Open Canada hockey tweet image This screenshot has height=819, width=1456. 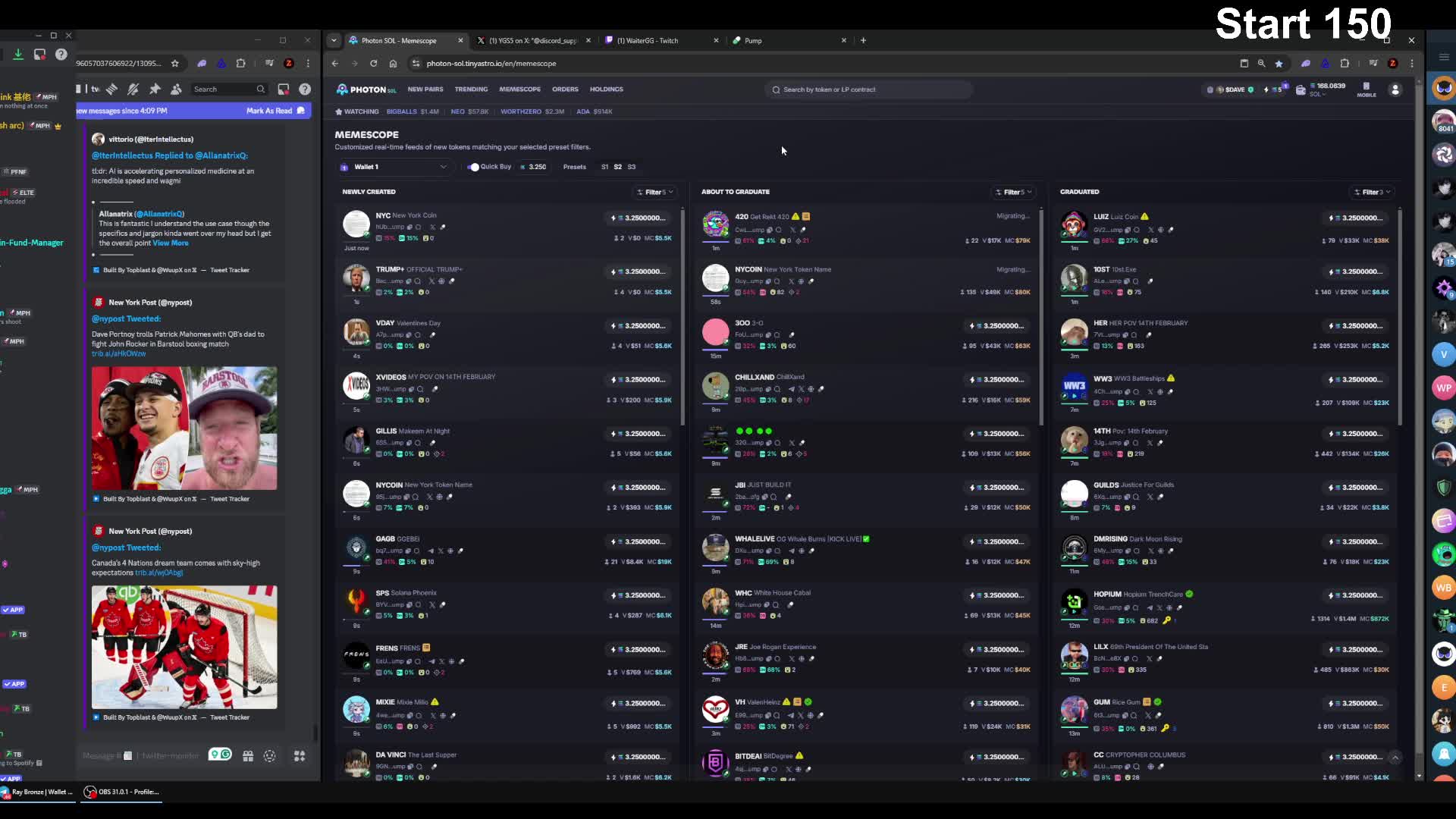[x=184, y=647]
